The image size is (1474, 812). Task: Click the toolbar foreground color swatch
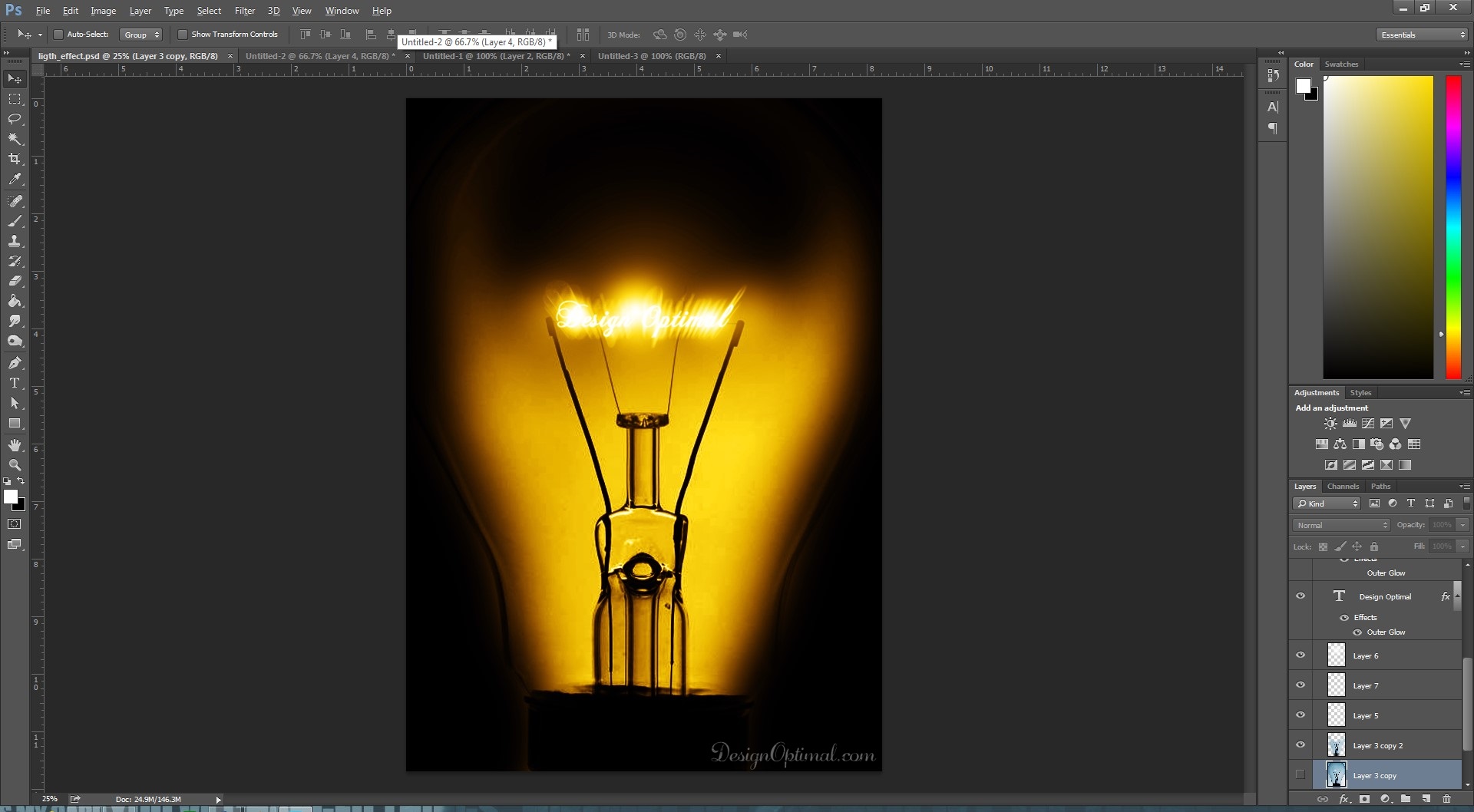11,497
